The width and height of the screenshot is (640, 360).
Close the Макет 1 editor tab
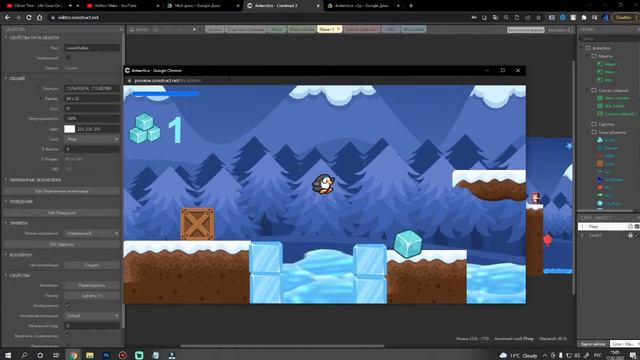click(338, 29)
